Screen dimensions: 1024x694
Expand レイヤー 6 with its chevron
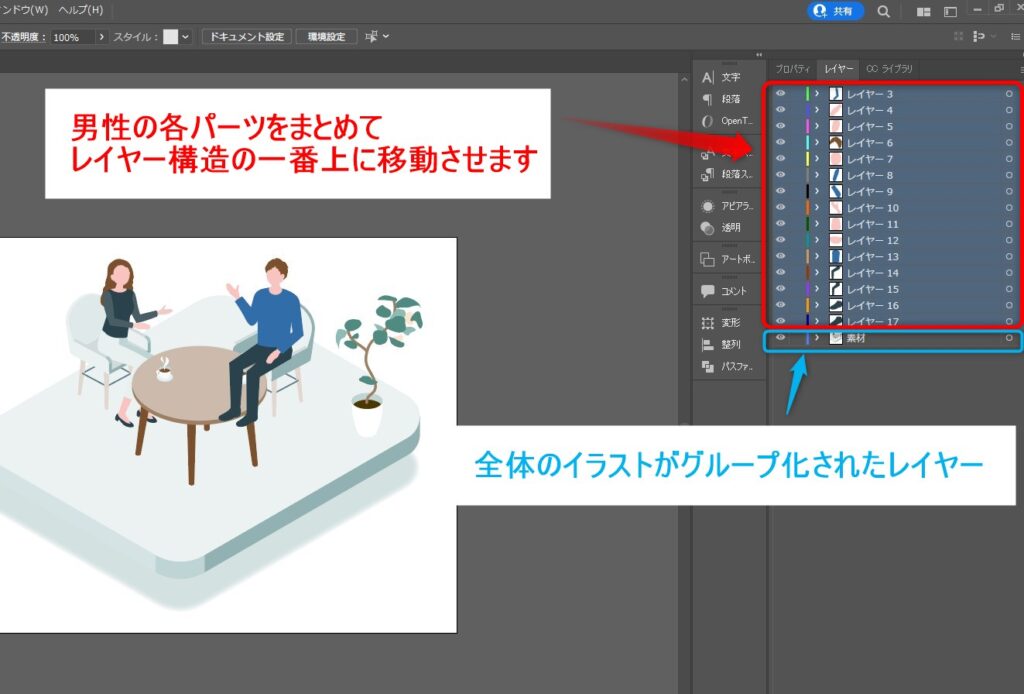(x=817, y=143)
